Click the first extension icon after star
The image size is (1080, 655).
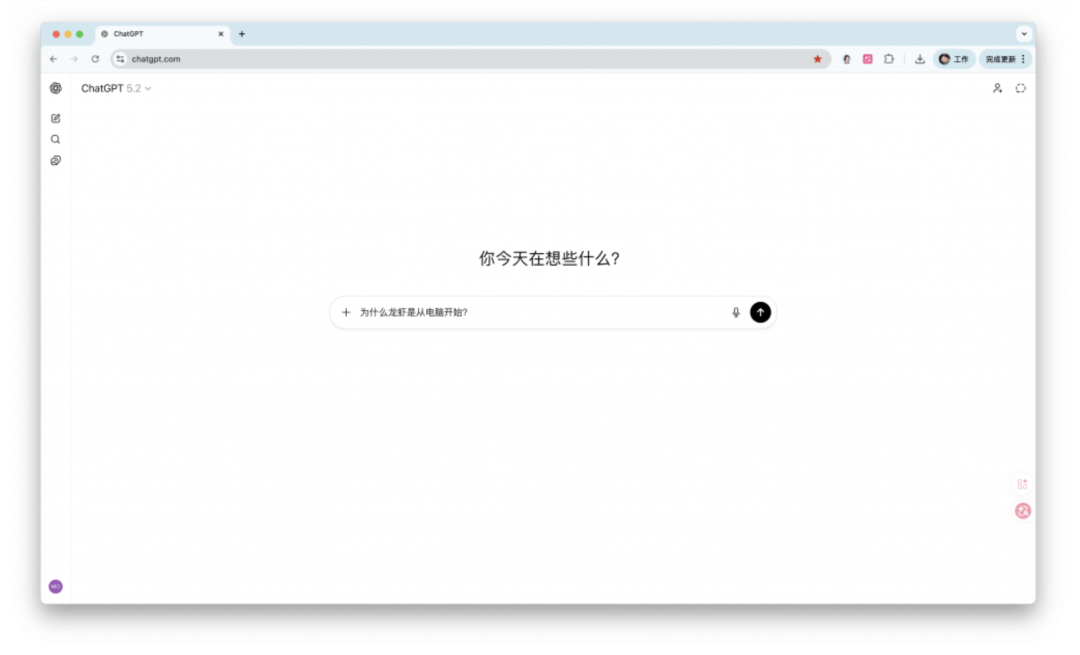[847, 59]
